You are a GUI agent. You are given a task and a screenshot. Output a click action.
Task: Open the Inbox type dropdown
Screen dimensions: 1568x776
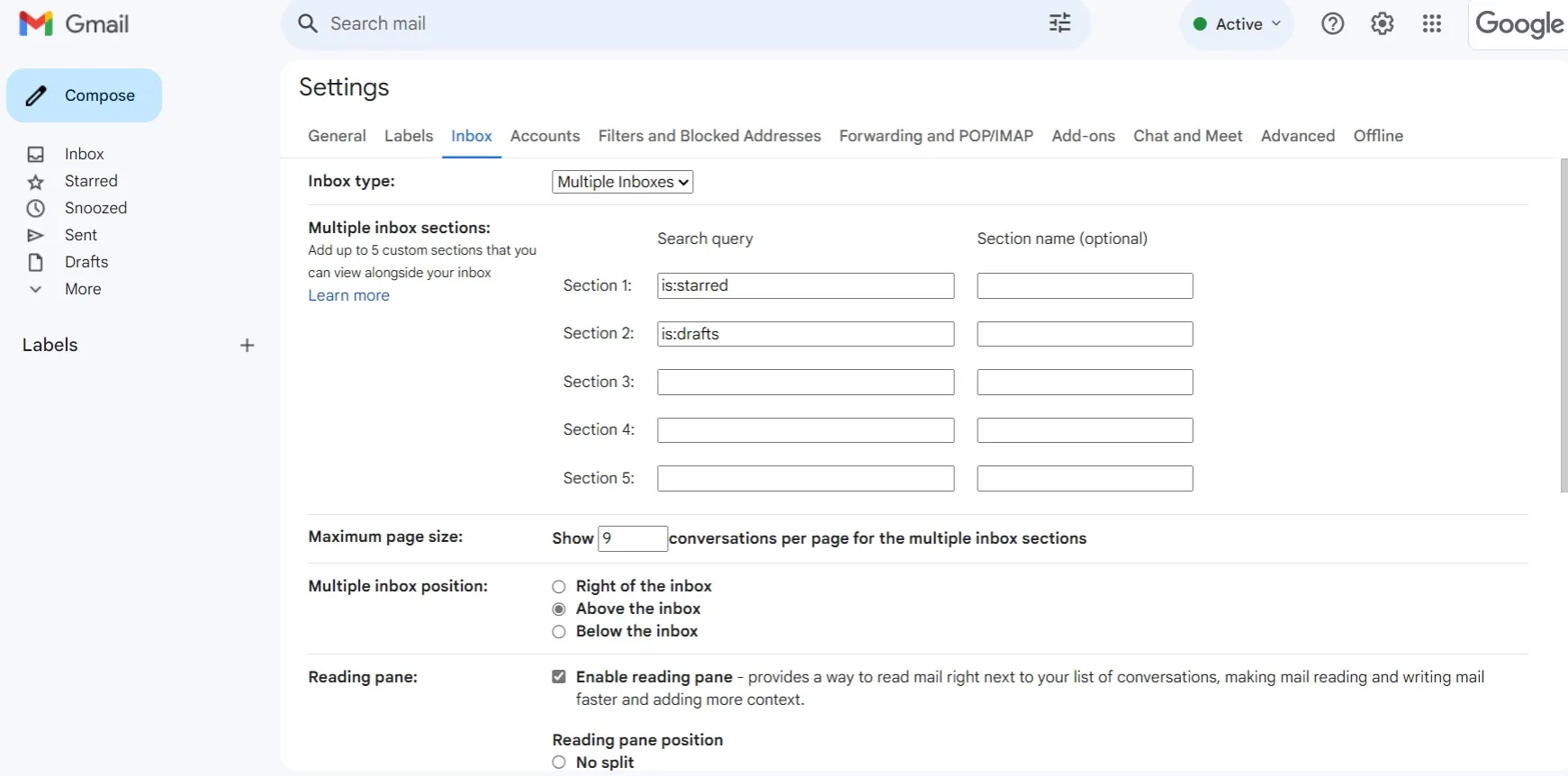click(622, 182)
